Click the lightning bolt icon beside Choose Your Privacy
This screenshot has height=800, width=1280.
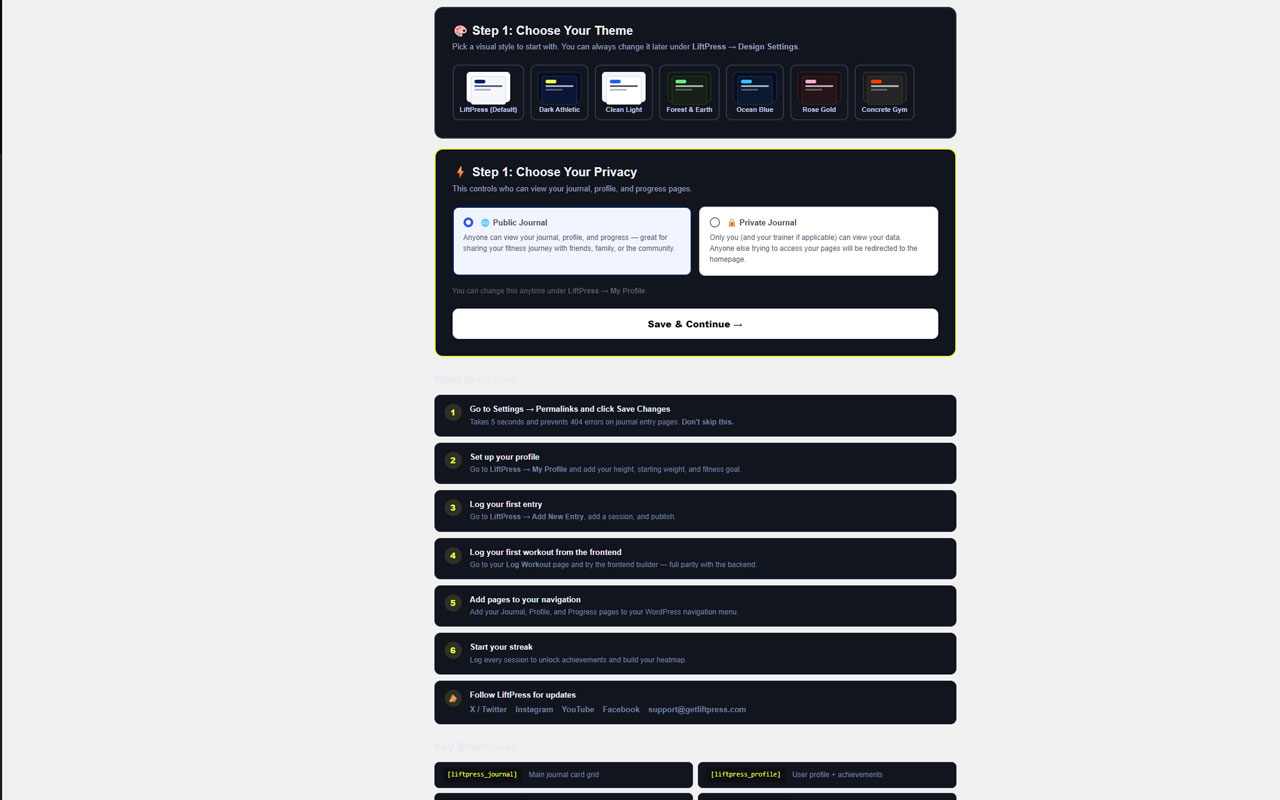click(x=460, y=172)
